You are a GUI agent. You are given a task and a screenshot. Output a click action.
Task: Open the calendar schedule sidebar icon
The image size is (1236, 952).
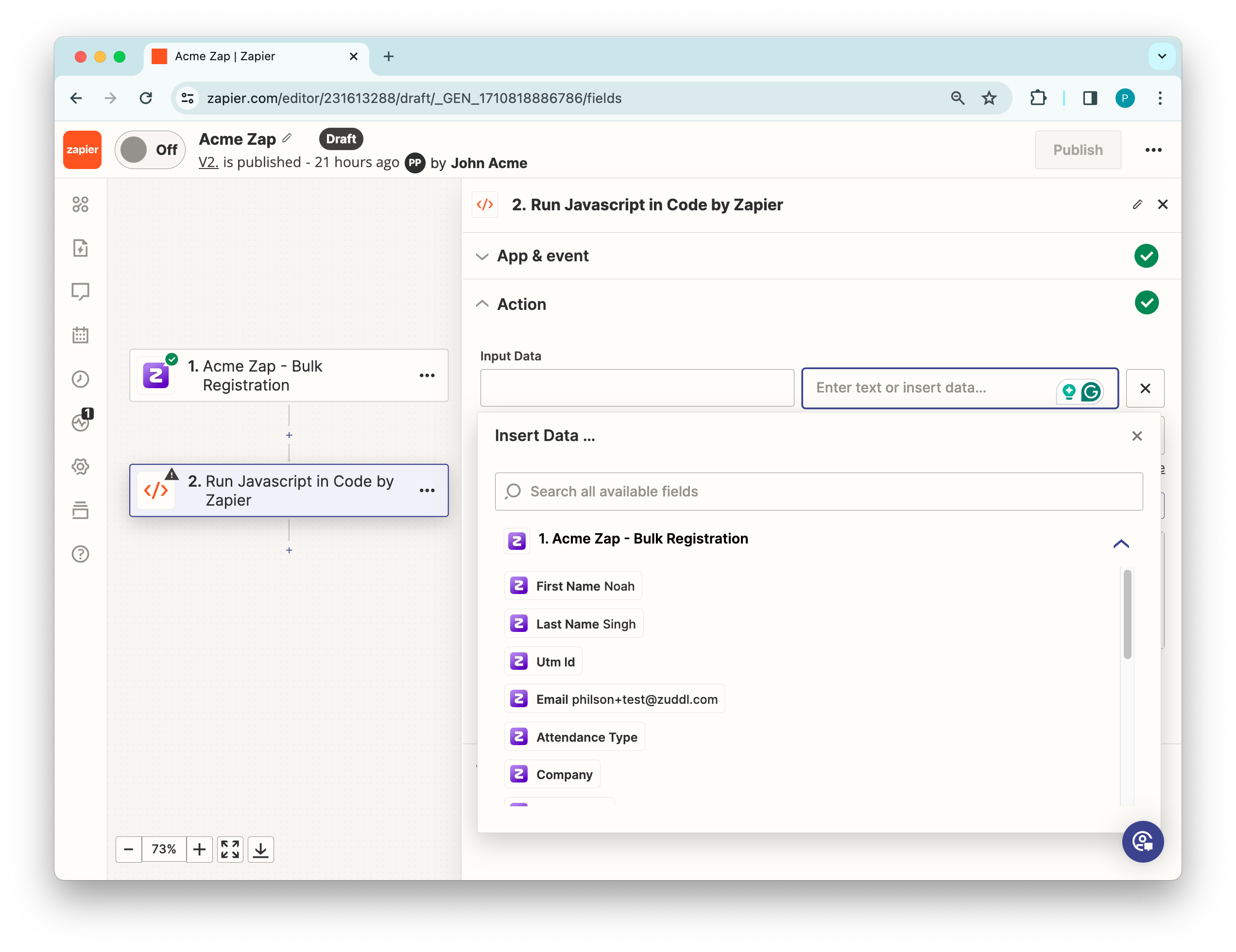coord(80,335)
